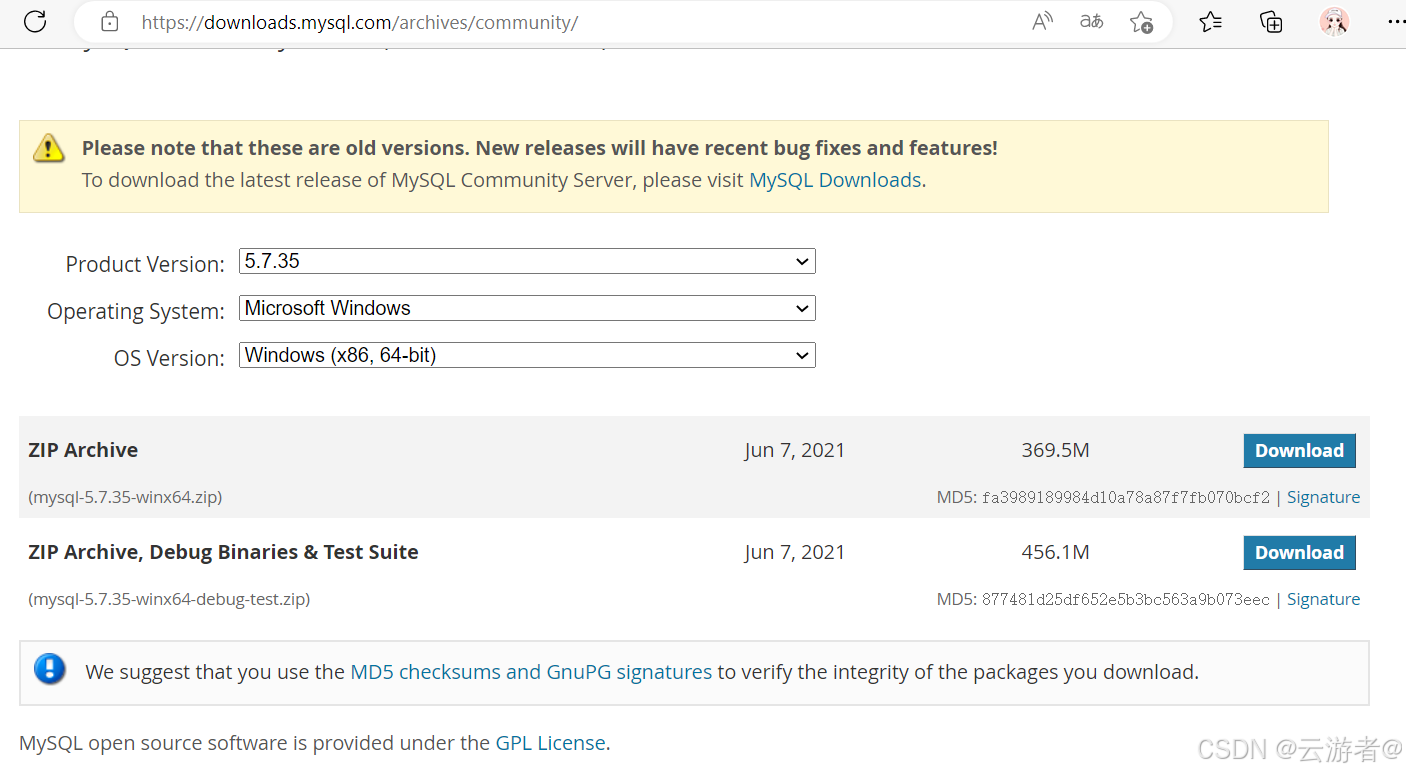The width and height of the screenshot is (1406, 775).
Task: Click MD5 hash fa3989189984d10a78a87f7fb070bcf2
Action: 1126,497
